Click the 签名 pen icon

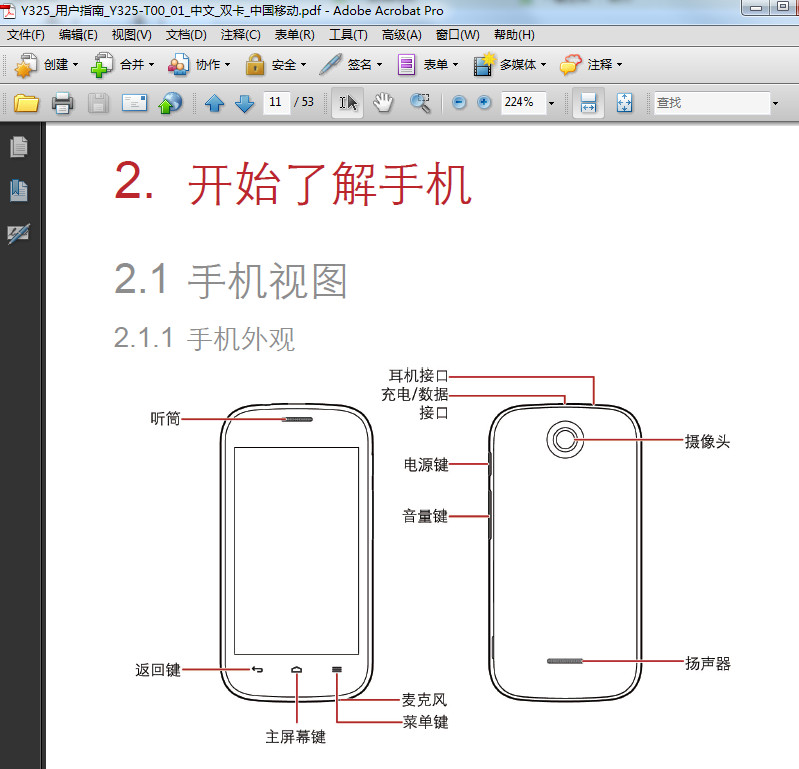330,65
